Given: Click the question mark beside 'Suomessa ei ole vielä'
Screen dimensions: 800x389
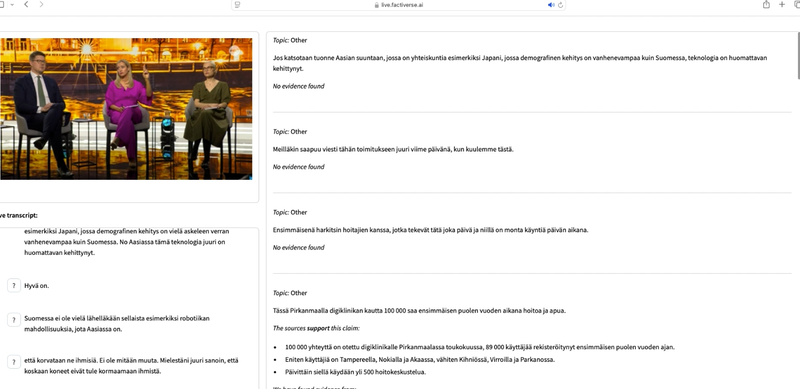Looking at the screenshot, I should coord(14,320).
